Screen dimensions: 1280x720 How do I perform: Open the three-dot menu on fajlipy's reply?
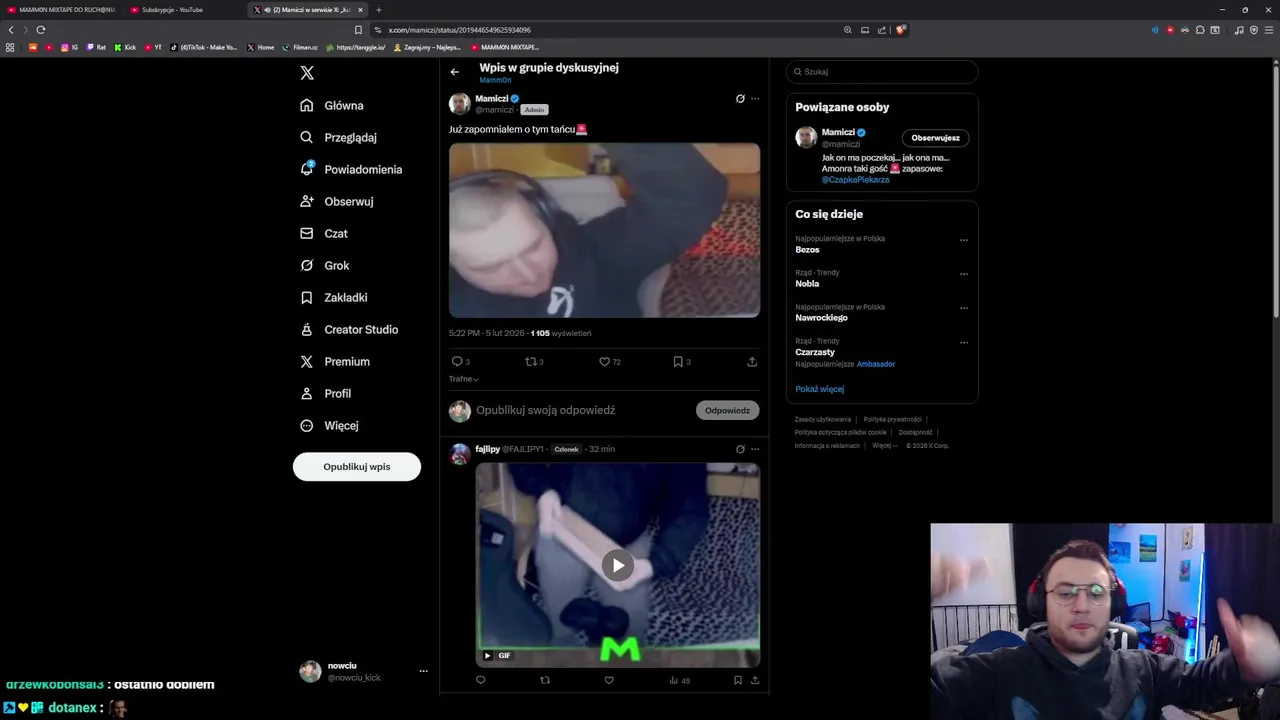tap(755, 449)
